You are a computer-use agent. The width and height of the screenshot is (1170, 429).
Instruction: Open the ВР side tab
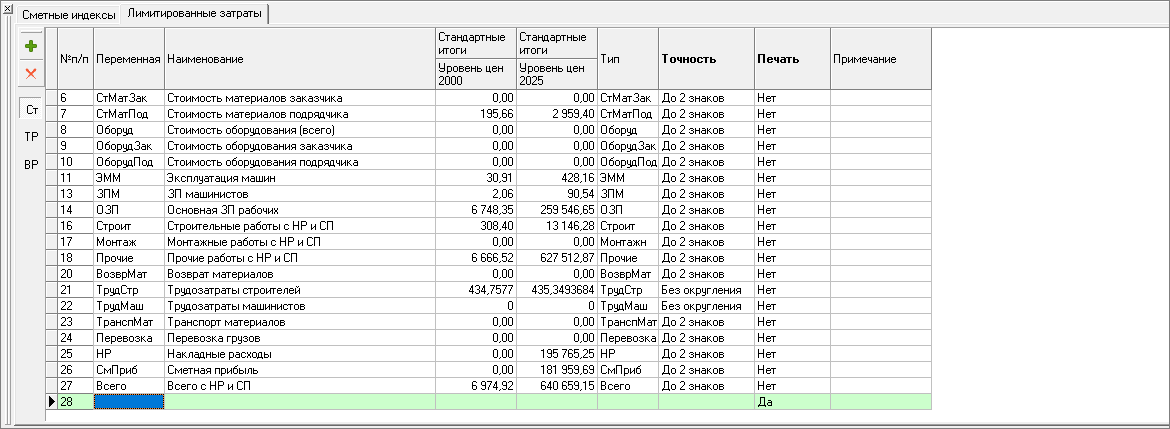[x=31, y=164]
